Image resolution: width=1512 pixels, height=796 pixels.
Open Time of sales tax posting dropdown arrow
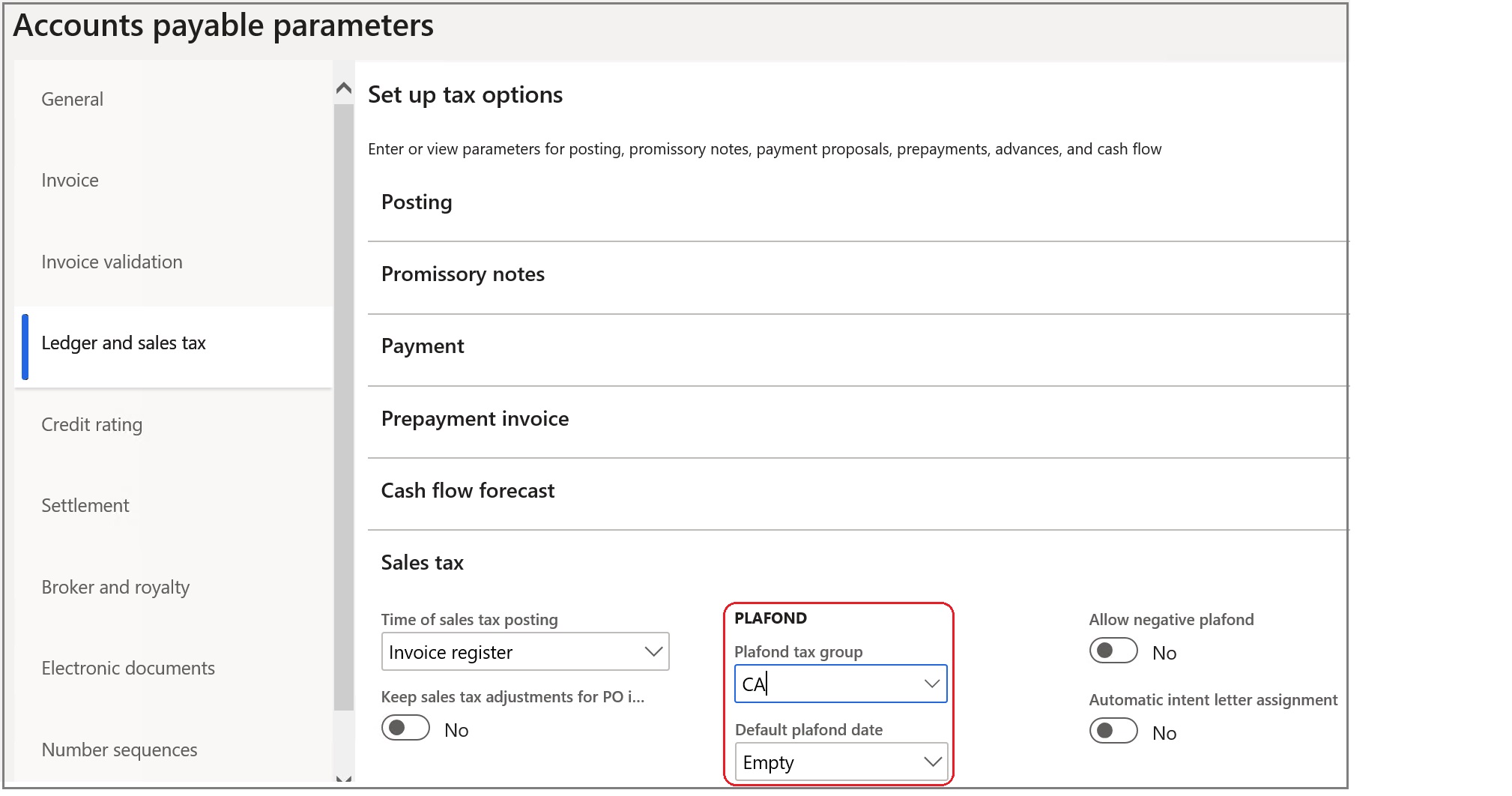[653, 652]
